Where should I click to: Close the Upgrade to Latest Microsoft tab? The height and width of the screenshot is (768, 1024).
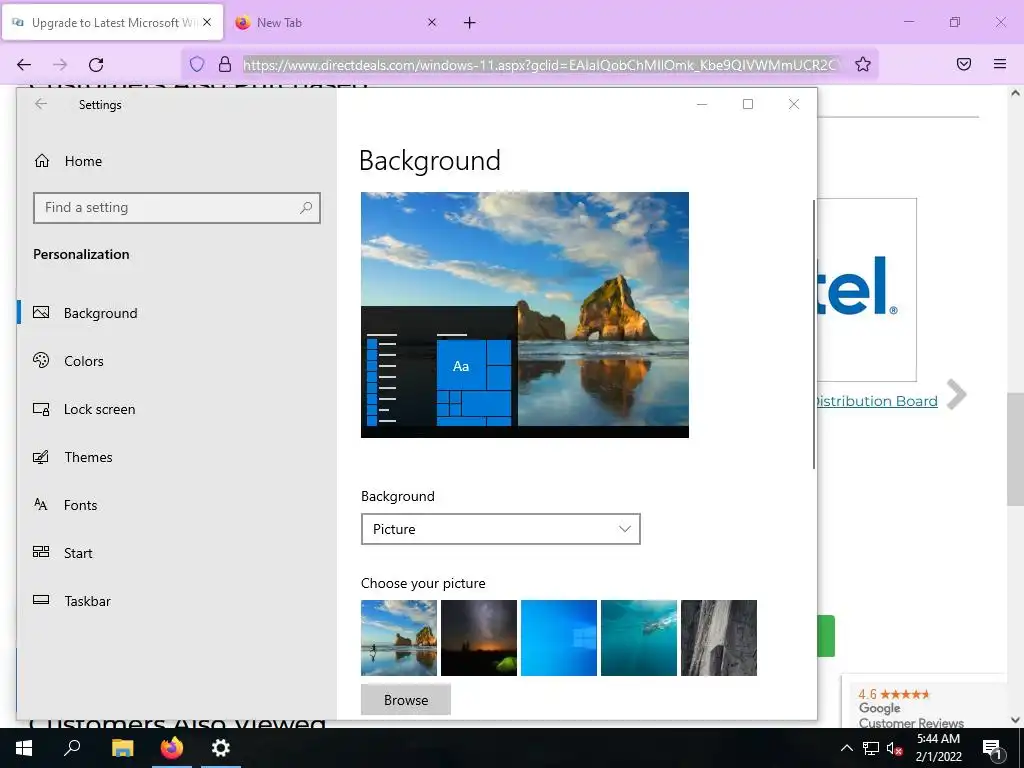point(207,22)
